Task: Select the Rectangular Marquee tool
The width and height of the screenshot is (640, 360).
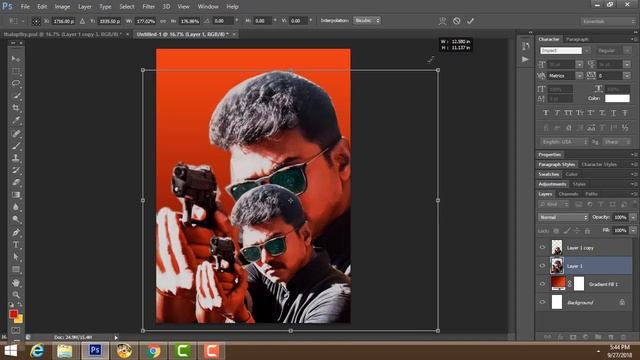Action: coord(16,71)
